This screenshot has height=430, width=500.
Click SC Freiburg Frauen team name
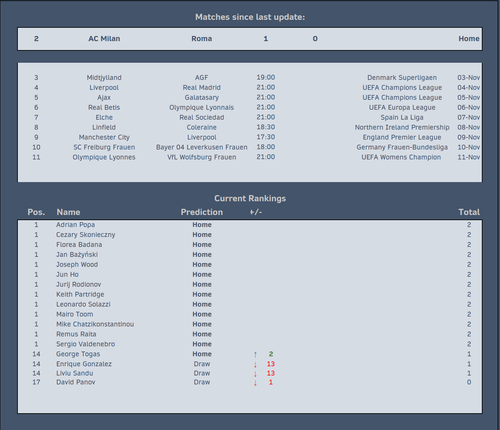tap(104, 147)
